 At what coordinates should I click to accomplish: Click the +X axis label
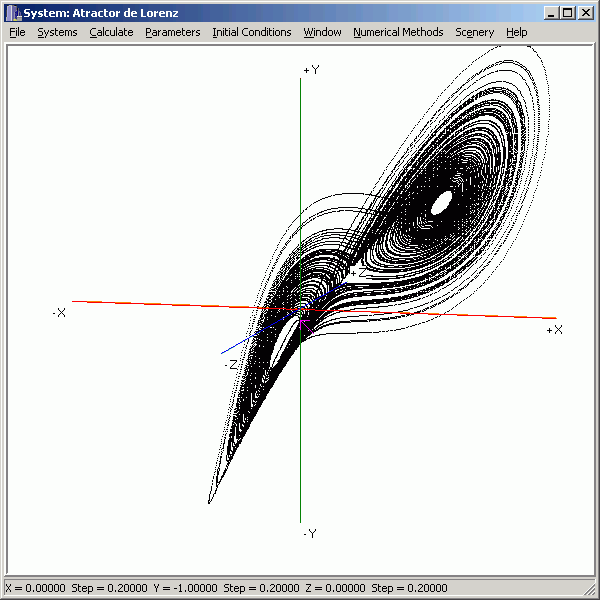[554, 330]
